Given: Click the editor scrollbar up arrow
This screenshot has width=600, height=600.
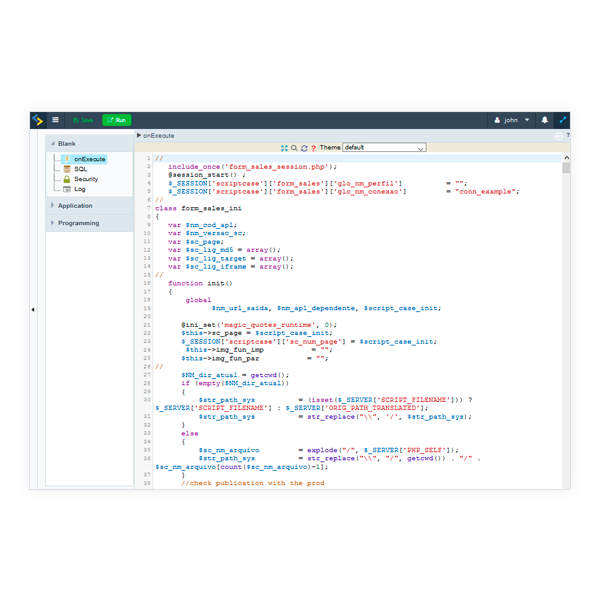Looking at the screenshot, I should coord(566,158).
